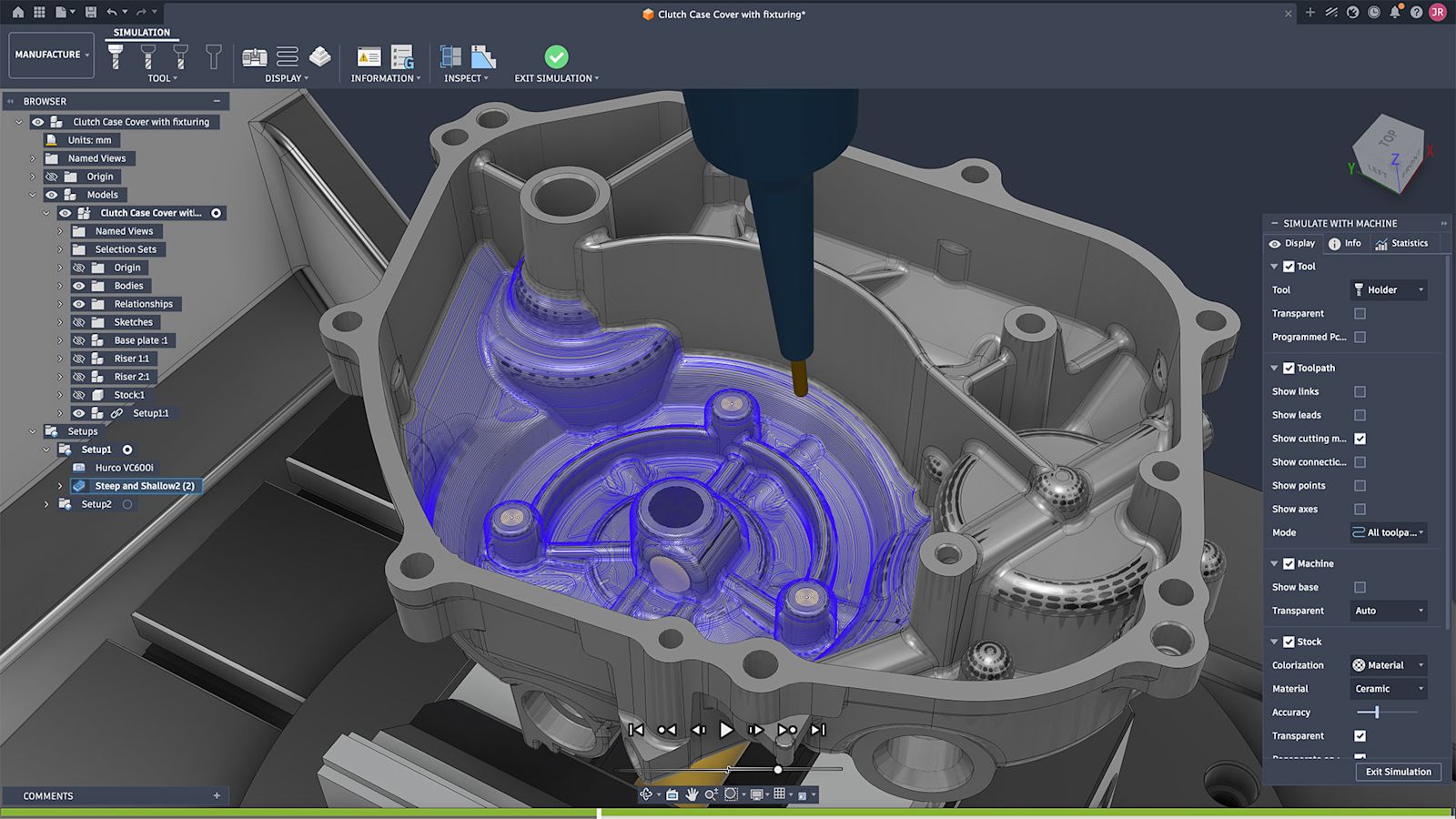Open the INSPECT menu
This screenshot has width=1456, height=819.
coord(466,78)
